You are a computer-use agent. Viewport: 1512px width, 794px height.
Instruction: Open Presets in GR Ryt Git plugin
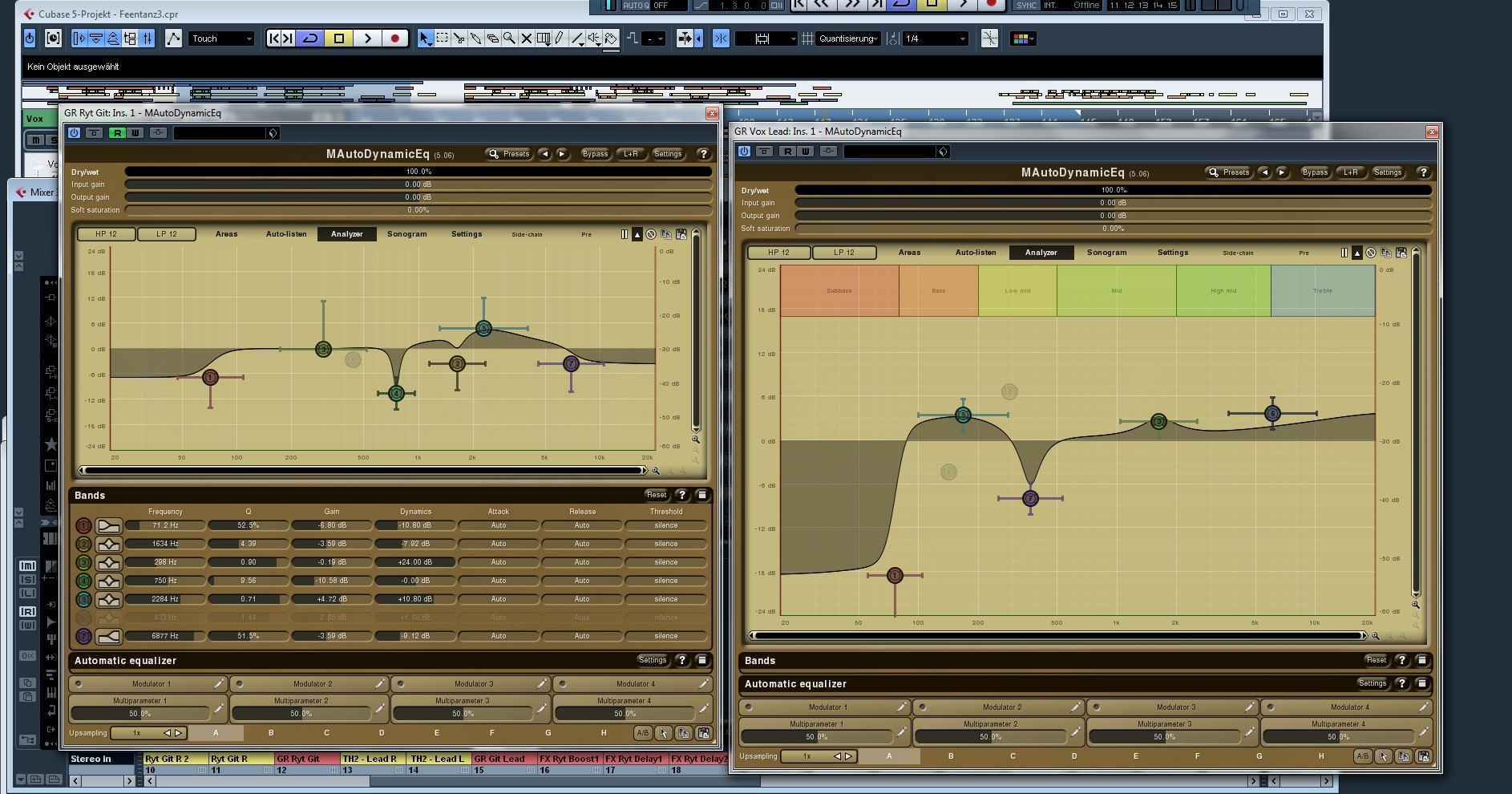click(508, 154)
